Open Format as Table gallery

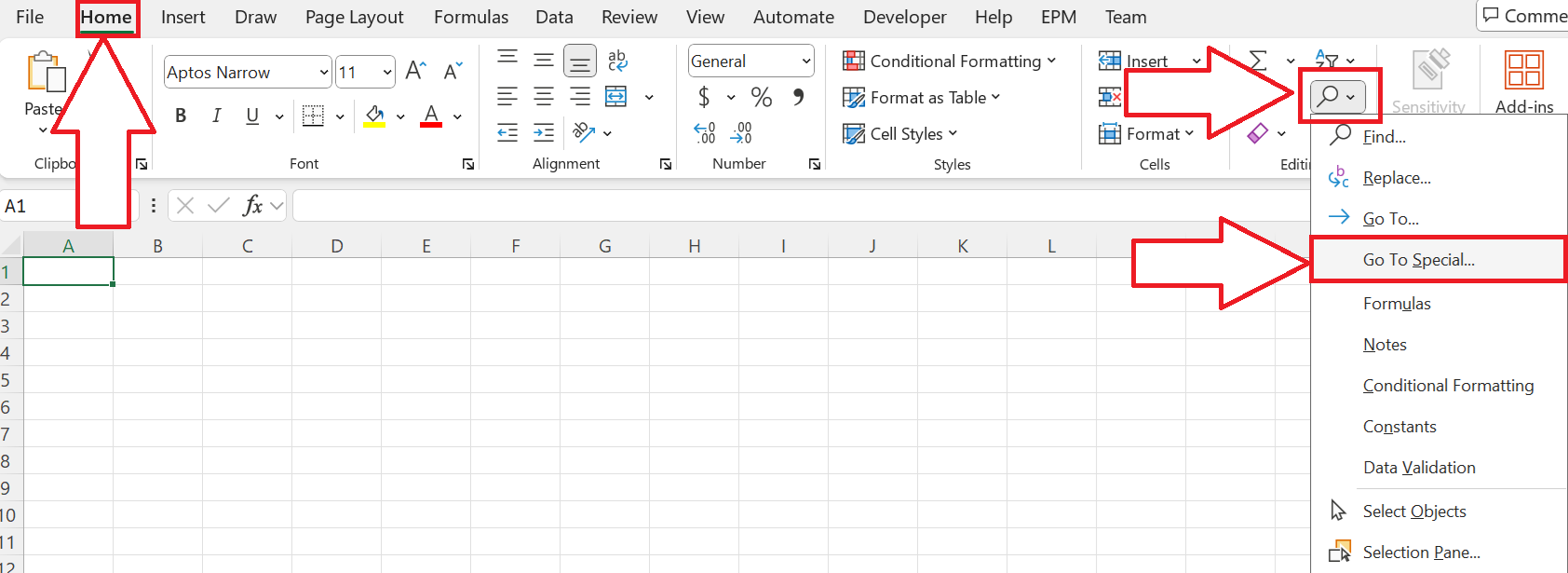(921, 97)
